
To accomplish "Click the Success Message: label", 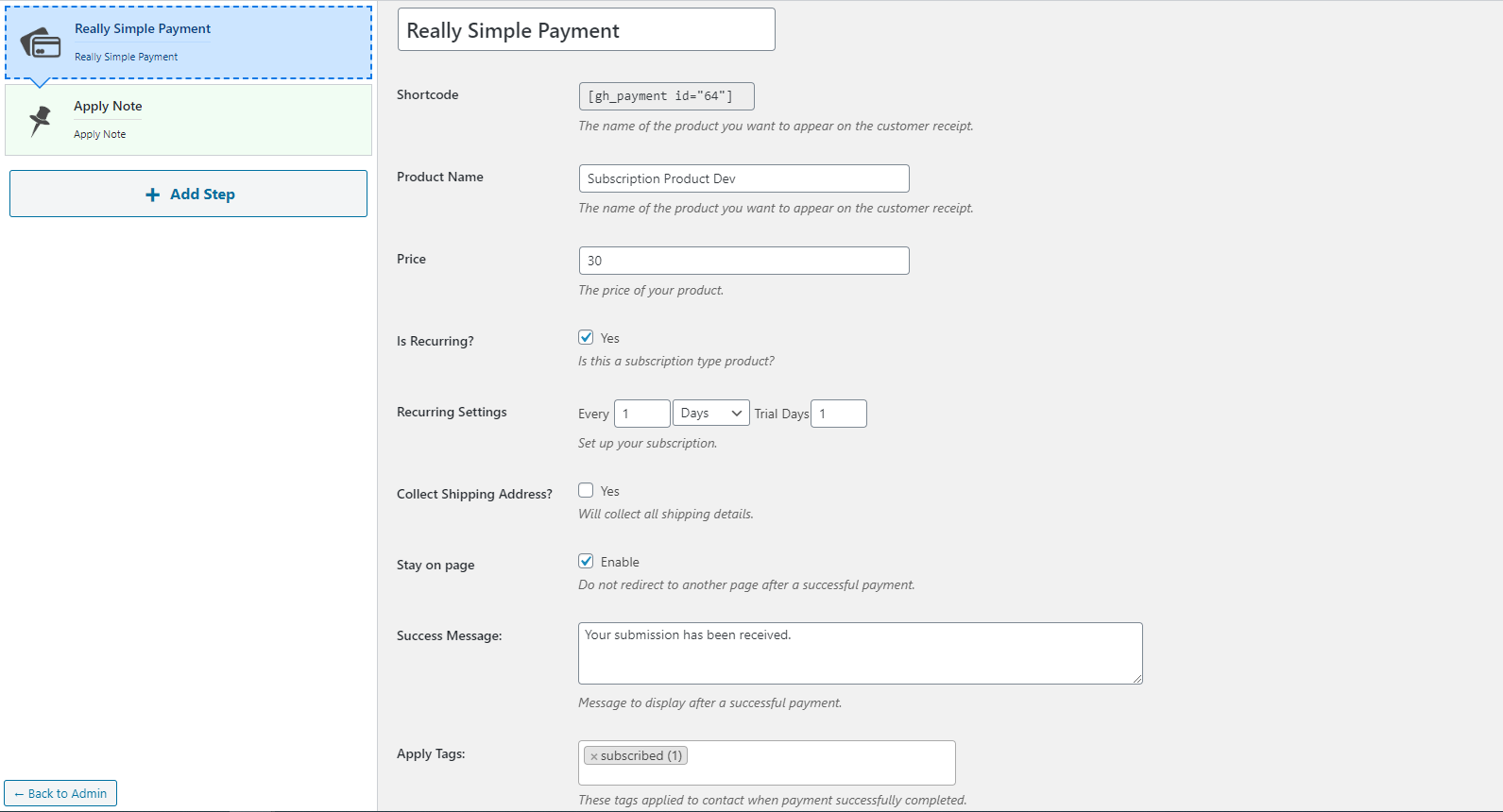I will [x=449, y=635].
